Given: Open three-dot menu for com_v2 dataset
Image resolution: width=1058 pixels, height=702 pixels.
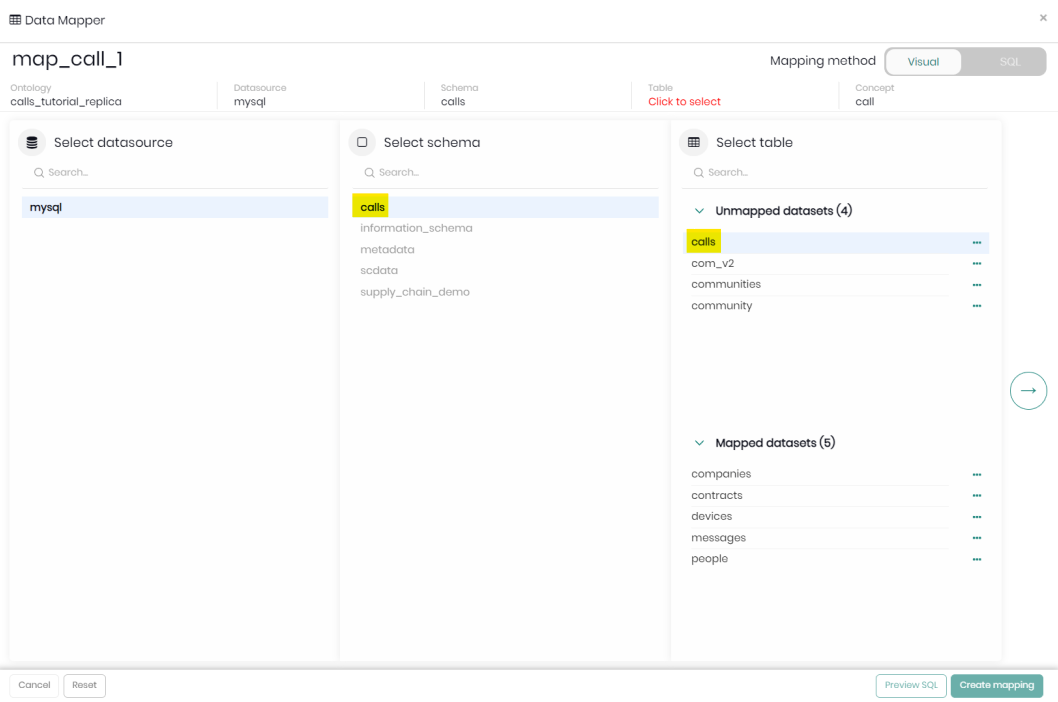Looking at the screenshot, I should tap(976, 264).
